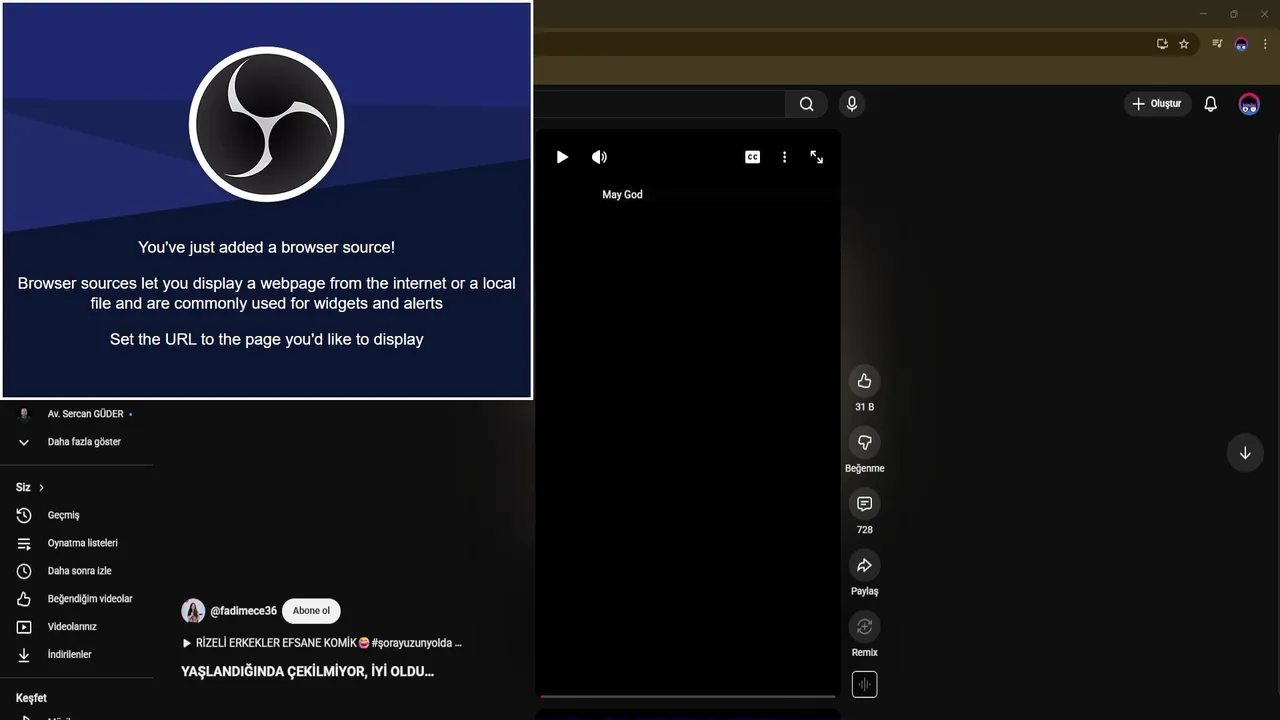This screenshot has width=1280, height=720.
Task: Open the sound waveform button of the Short
Action: pyautogui.click(x=865, y=685)
